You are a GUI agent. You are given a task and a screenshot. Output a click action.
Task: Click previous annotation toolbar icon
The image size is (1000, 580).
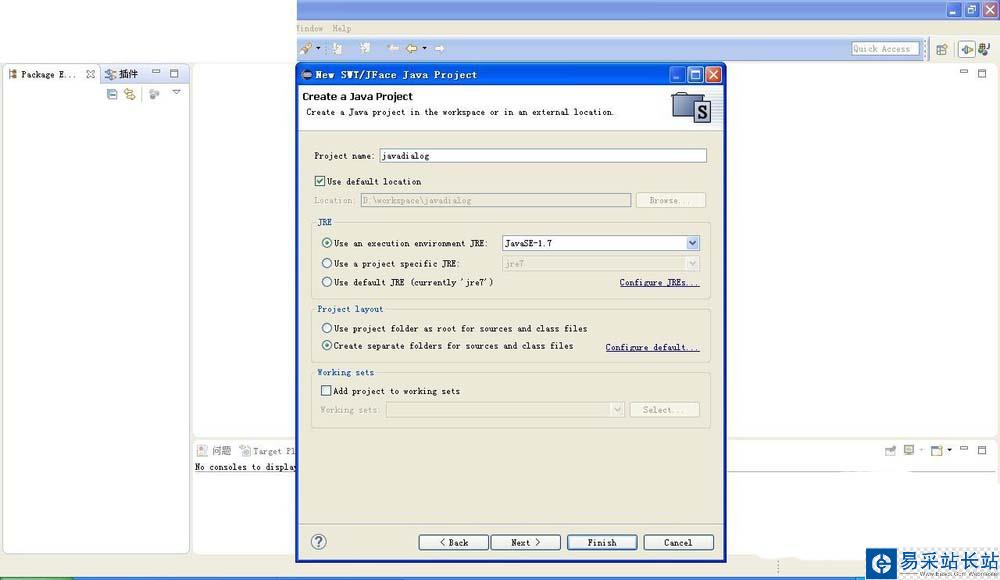pos(365,48)
